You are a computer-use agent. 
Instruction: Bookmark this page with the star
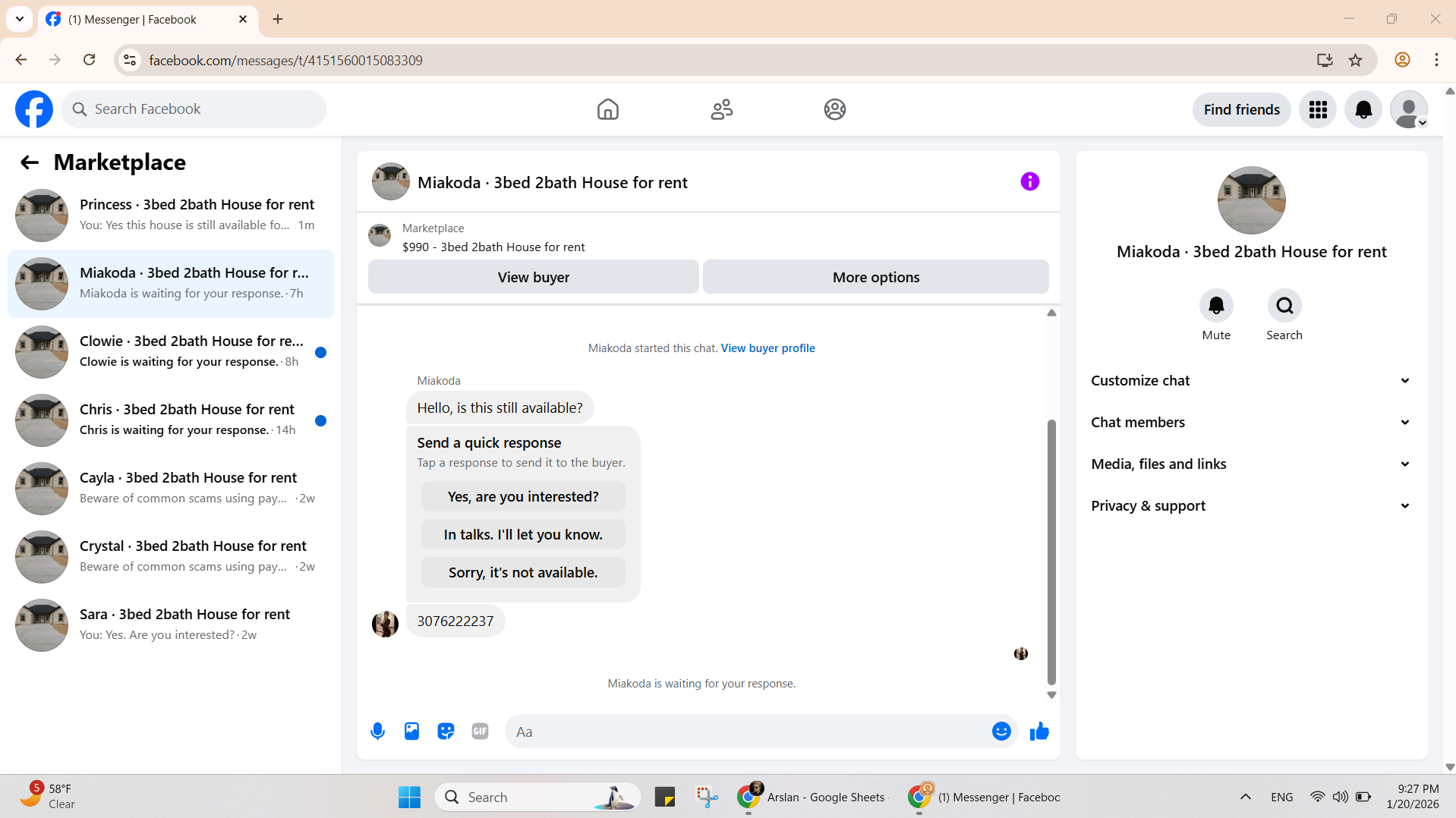[x=1356, y=60]
